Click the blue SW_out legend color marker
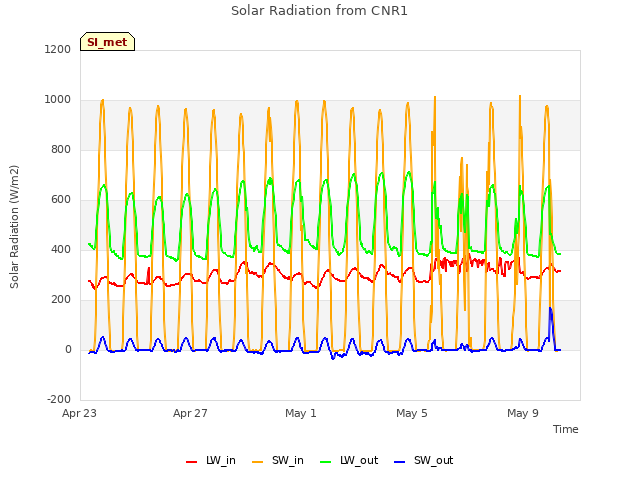Screen dimensions: 640x480 coord(400,462)
